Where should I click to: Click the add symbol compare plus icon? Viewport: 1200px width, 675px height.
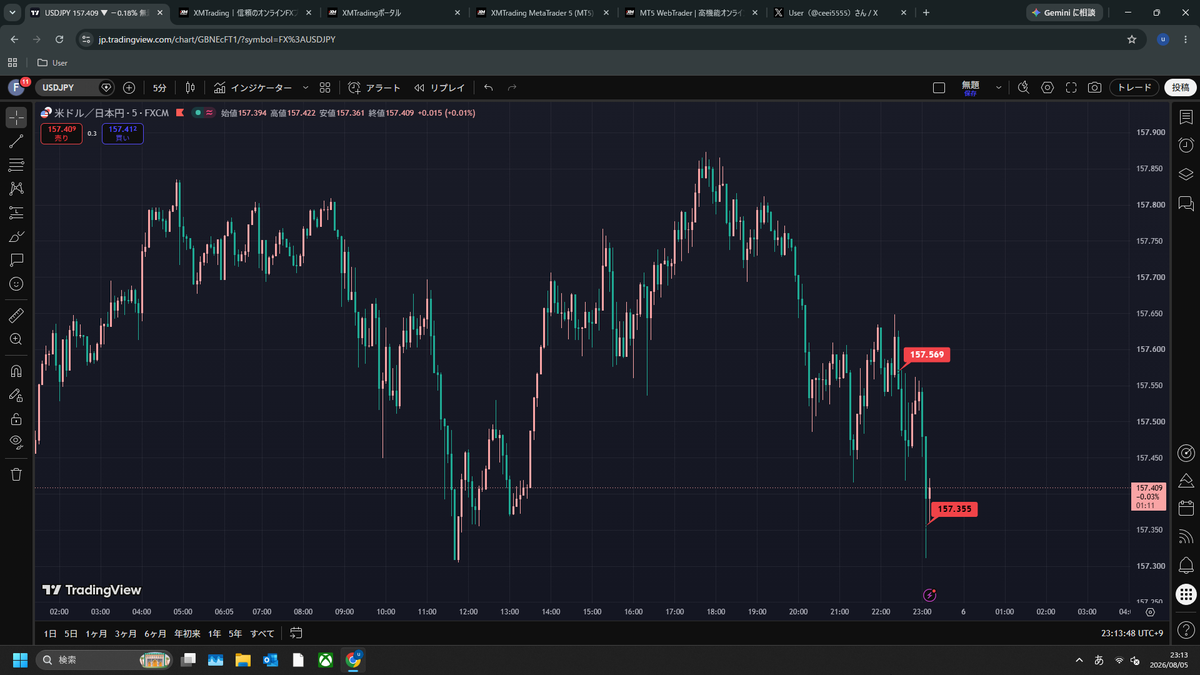(x=129, y=88)
